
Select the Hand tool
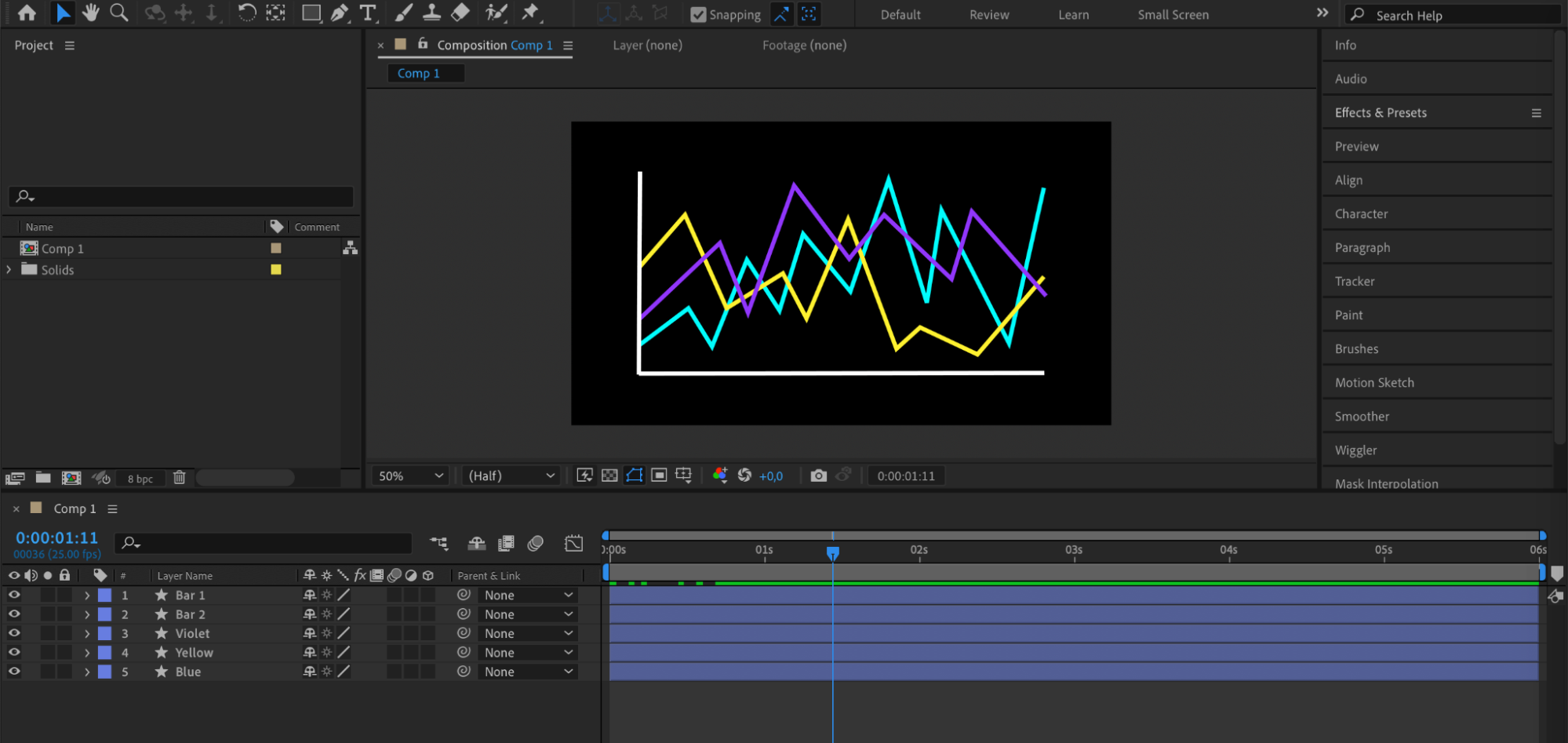click(91, 13)
